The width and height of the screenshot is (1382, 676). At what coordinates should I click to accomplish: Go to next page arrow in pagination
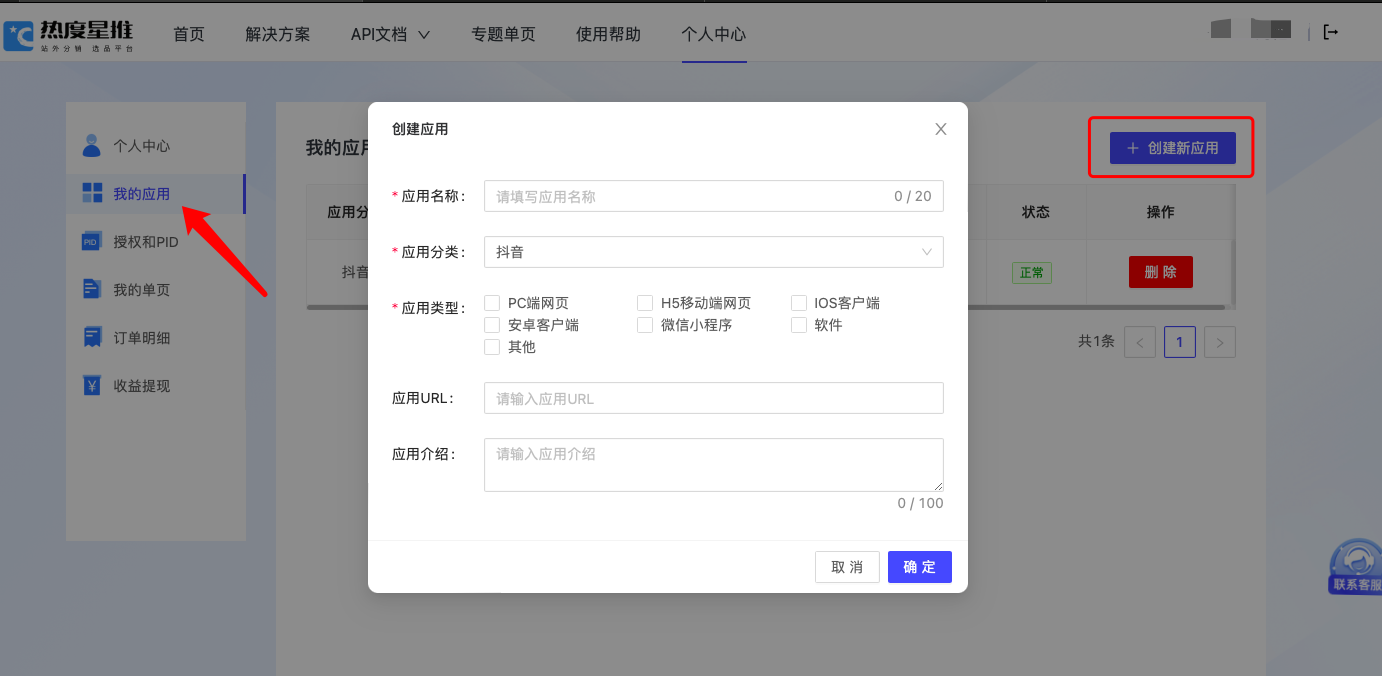[1219, 342]
